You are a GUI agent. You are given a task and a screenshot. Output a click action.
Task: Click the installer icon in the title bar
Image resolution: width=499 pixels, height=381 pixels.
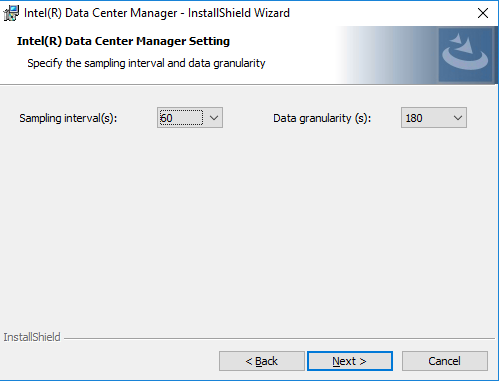pos(11,13)
